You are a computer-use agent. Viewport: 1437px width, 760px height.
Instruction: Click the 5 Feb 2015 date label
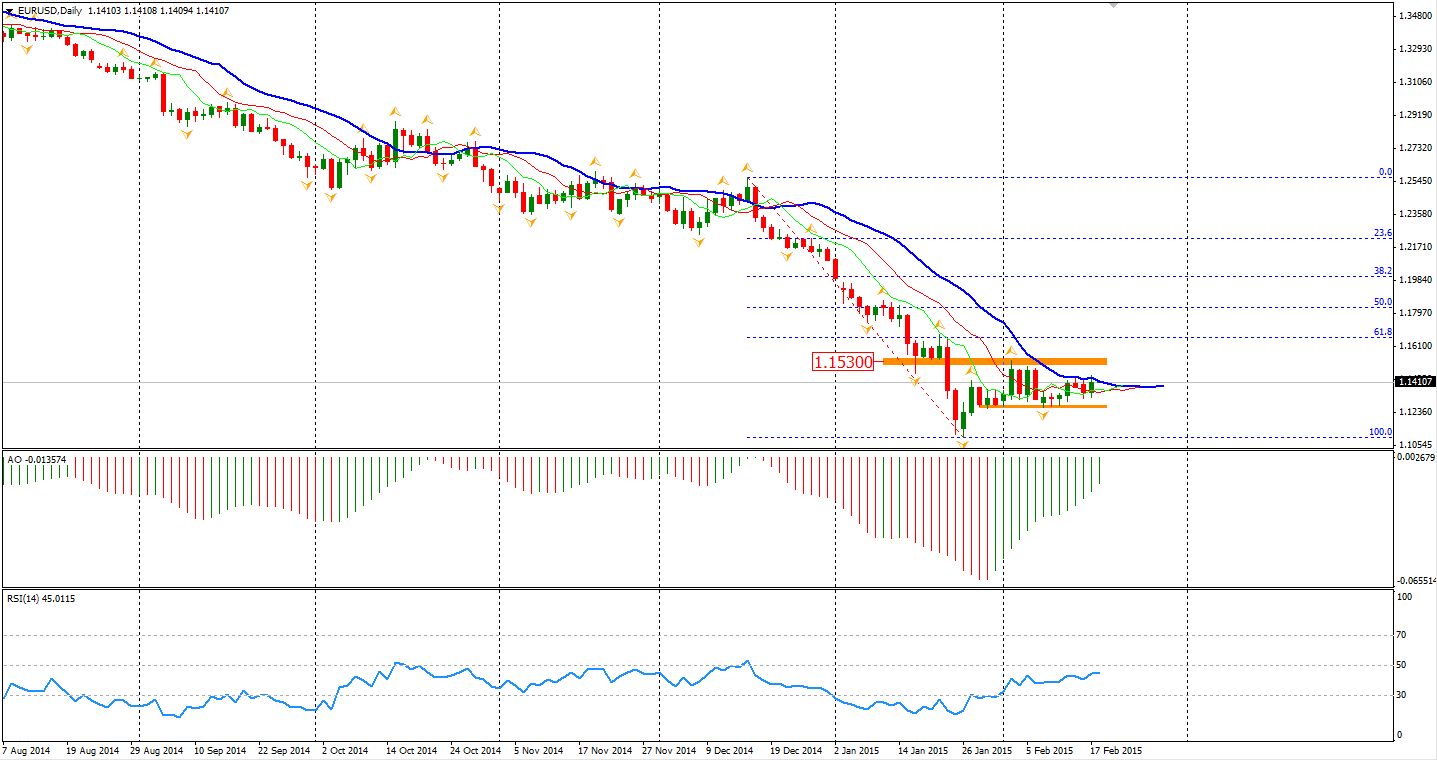point(1049,749)
